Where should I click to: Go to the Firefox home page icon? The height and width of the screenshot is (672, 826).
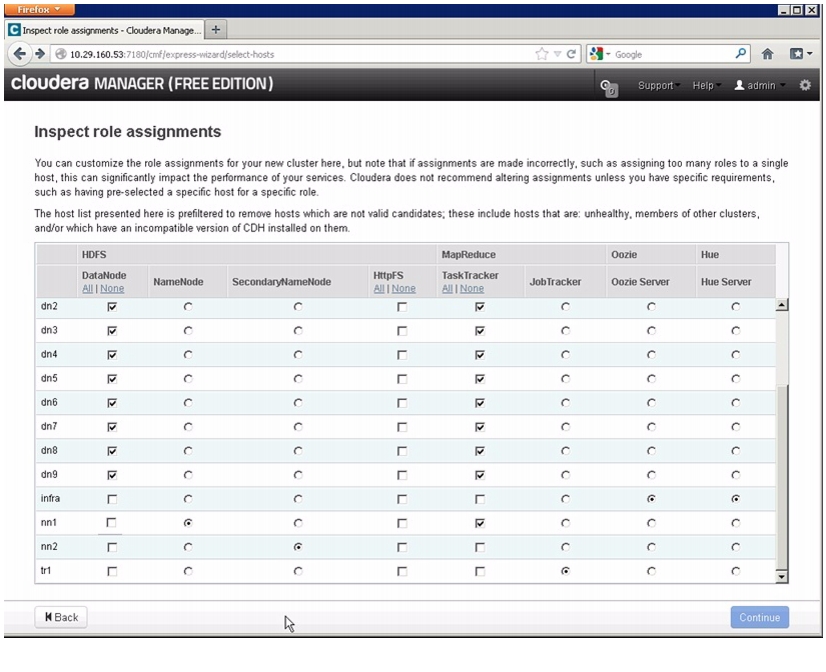[x=767, y=54]
